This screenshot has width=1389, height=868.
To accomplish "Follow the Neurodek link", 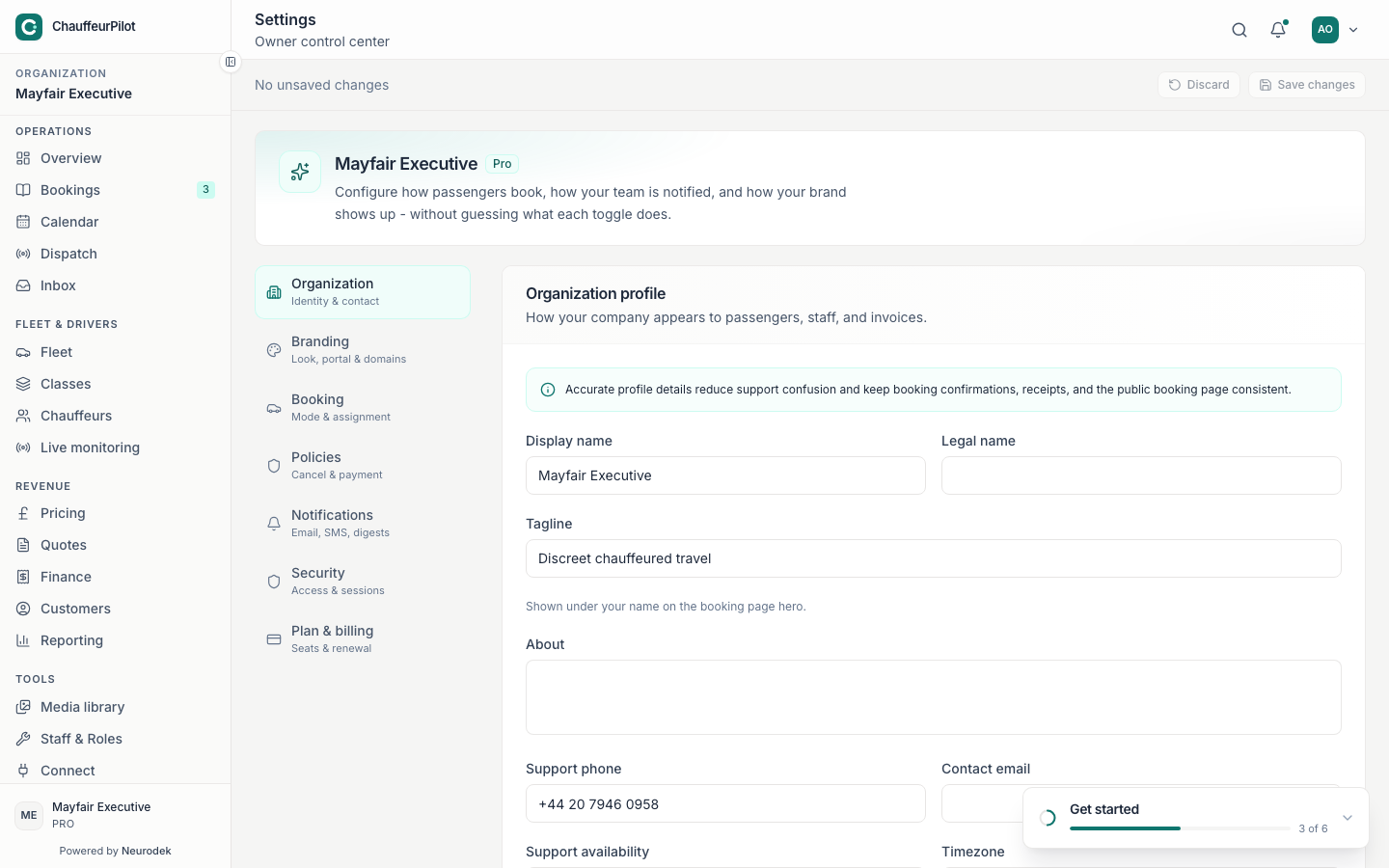I will [x=147, y=851].
